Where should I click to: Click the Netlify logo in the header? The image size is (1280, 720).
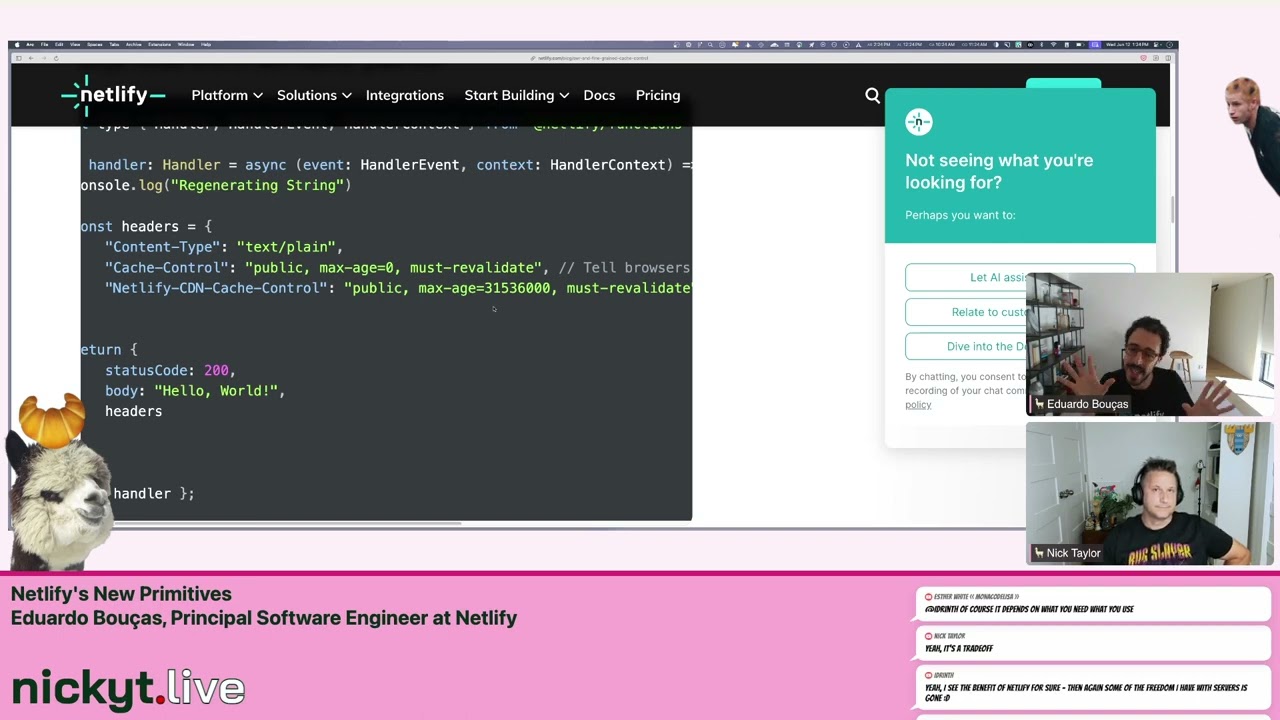click(x=112, y=95)
